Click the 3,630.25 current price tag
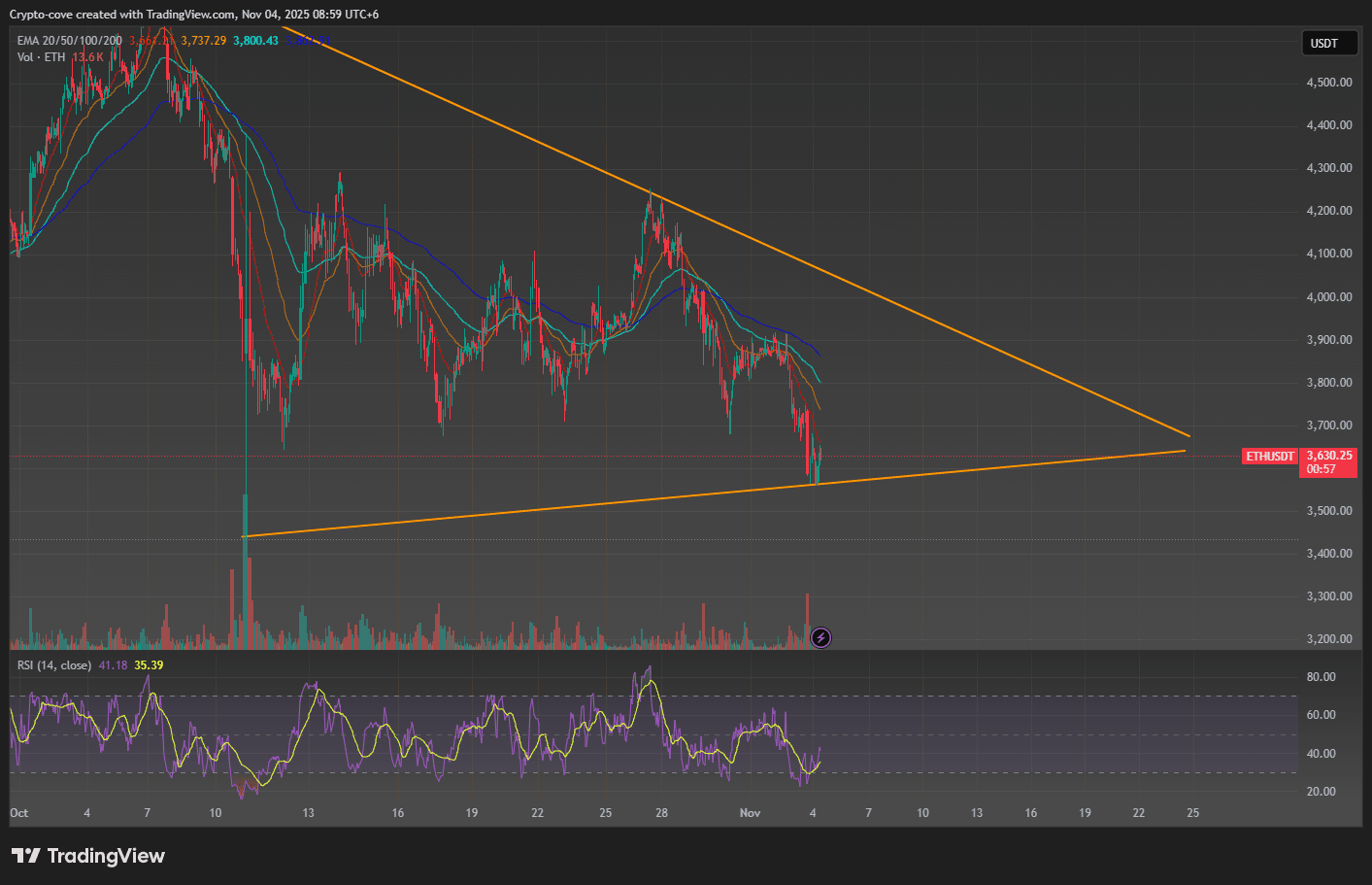Image resolution: width=1372 pixels, height=885 pixels. [1329, 456]
